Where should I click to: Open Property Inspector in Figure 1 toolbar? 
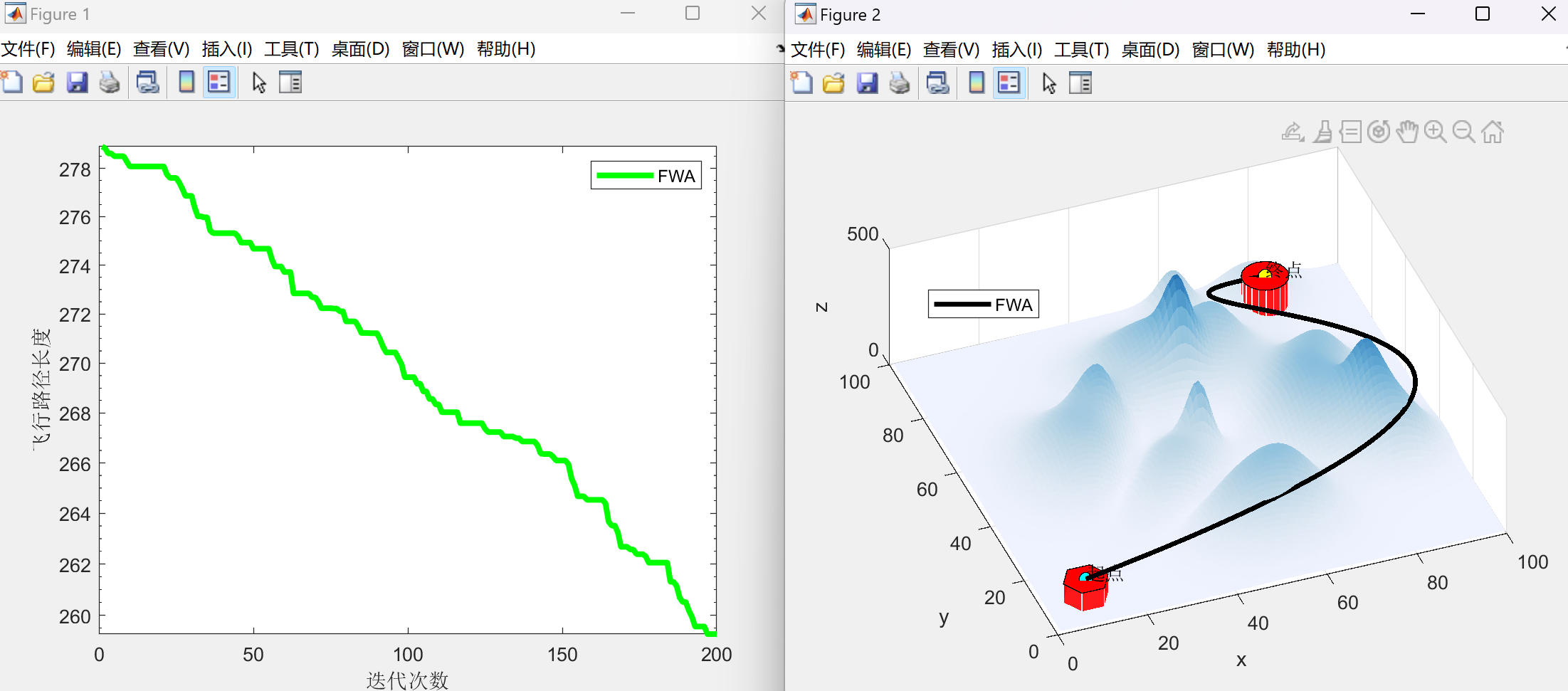tap(290, 83)
